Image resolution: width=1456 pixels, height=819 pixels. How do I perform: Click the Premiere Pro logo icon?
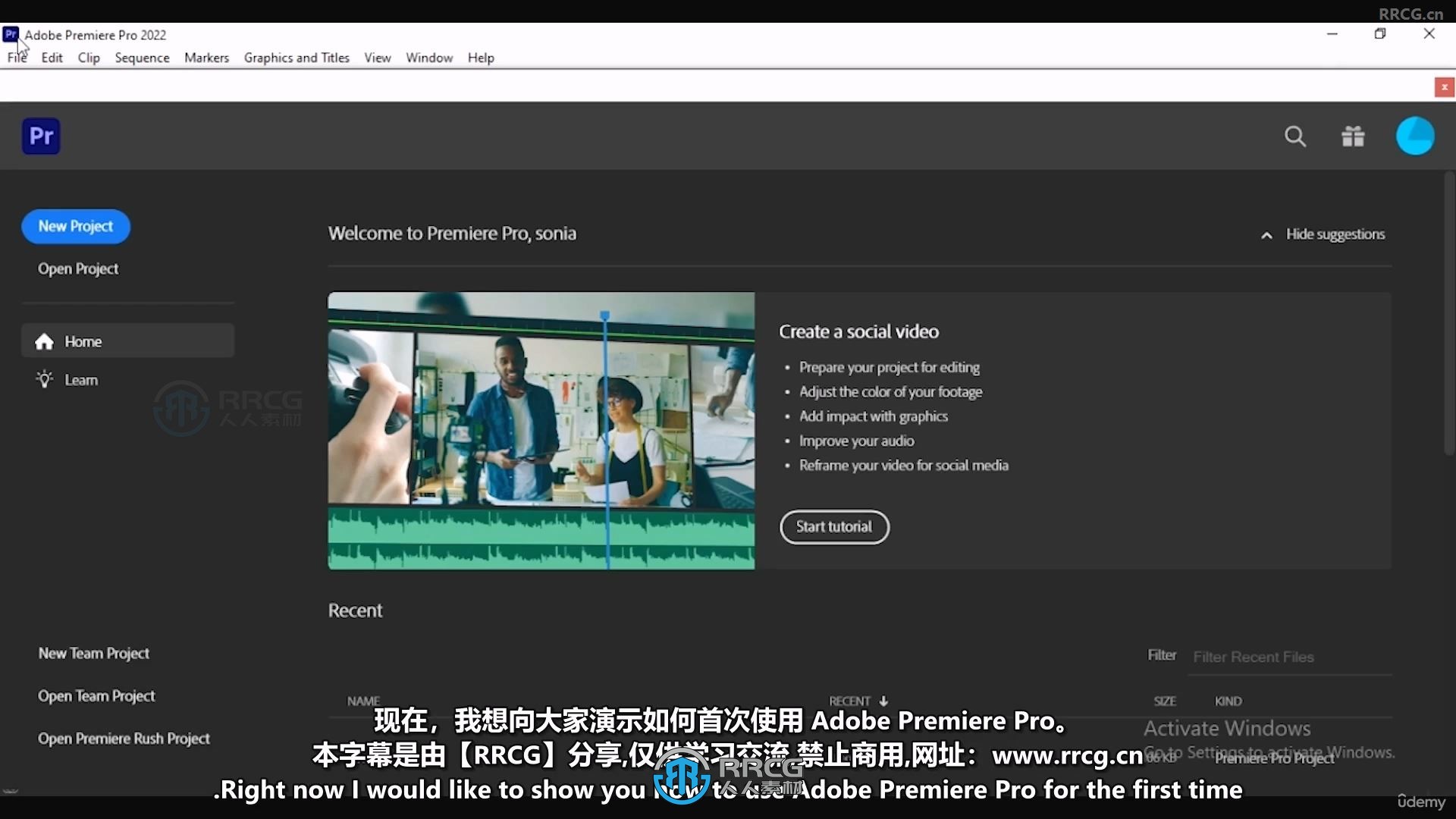[41, 136]
